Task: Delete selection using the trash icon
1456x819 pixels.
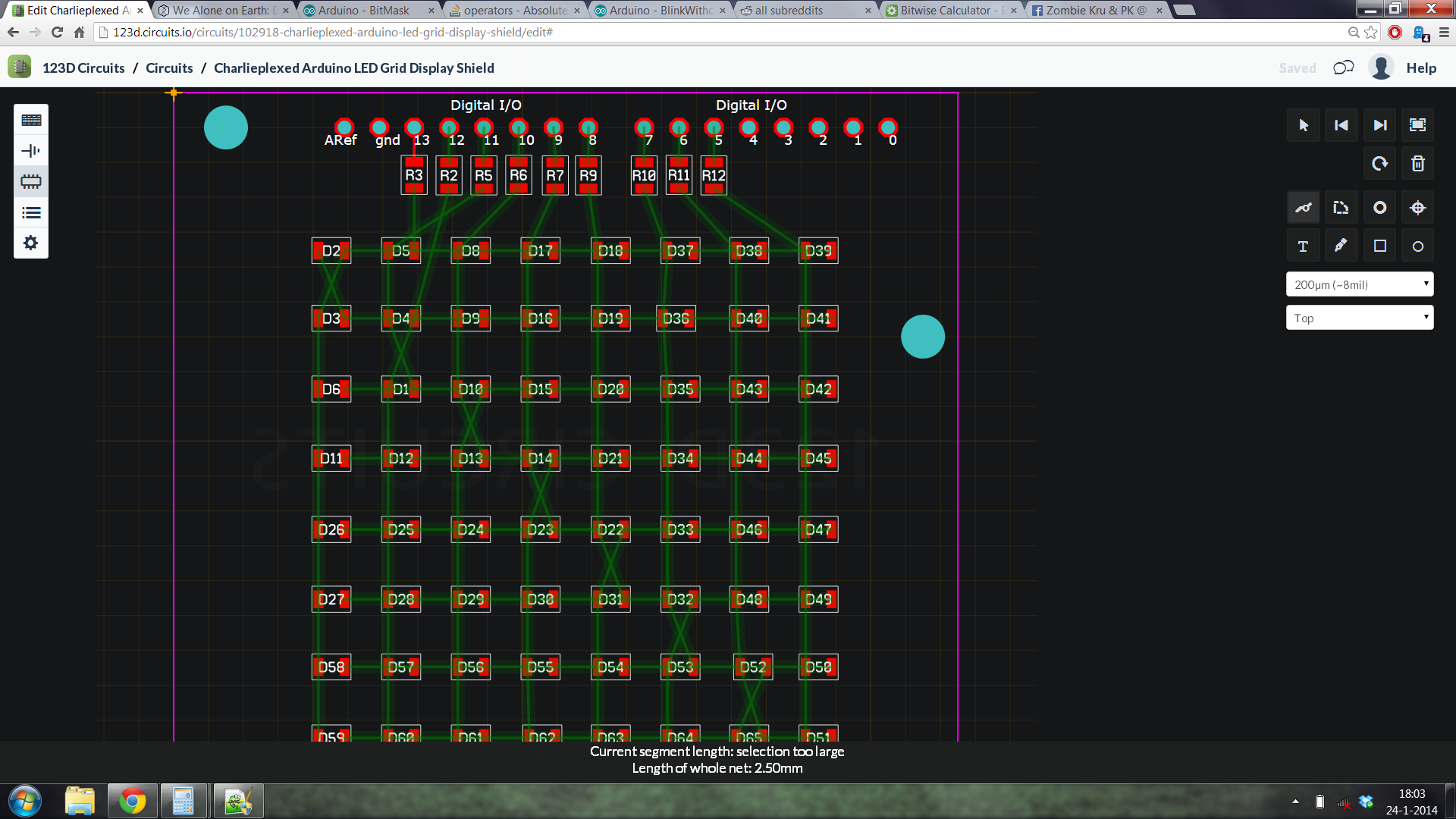Action: coord(1417,163)
